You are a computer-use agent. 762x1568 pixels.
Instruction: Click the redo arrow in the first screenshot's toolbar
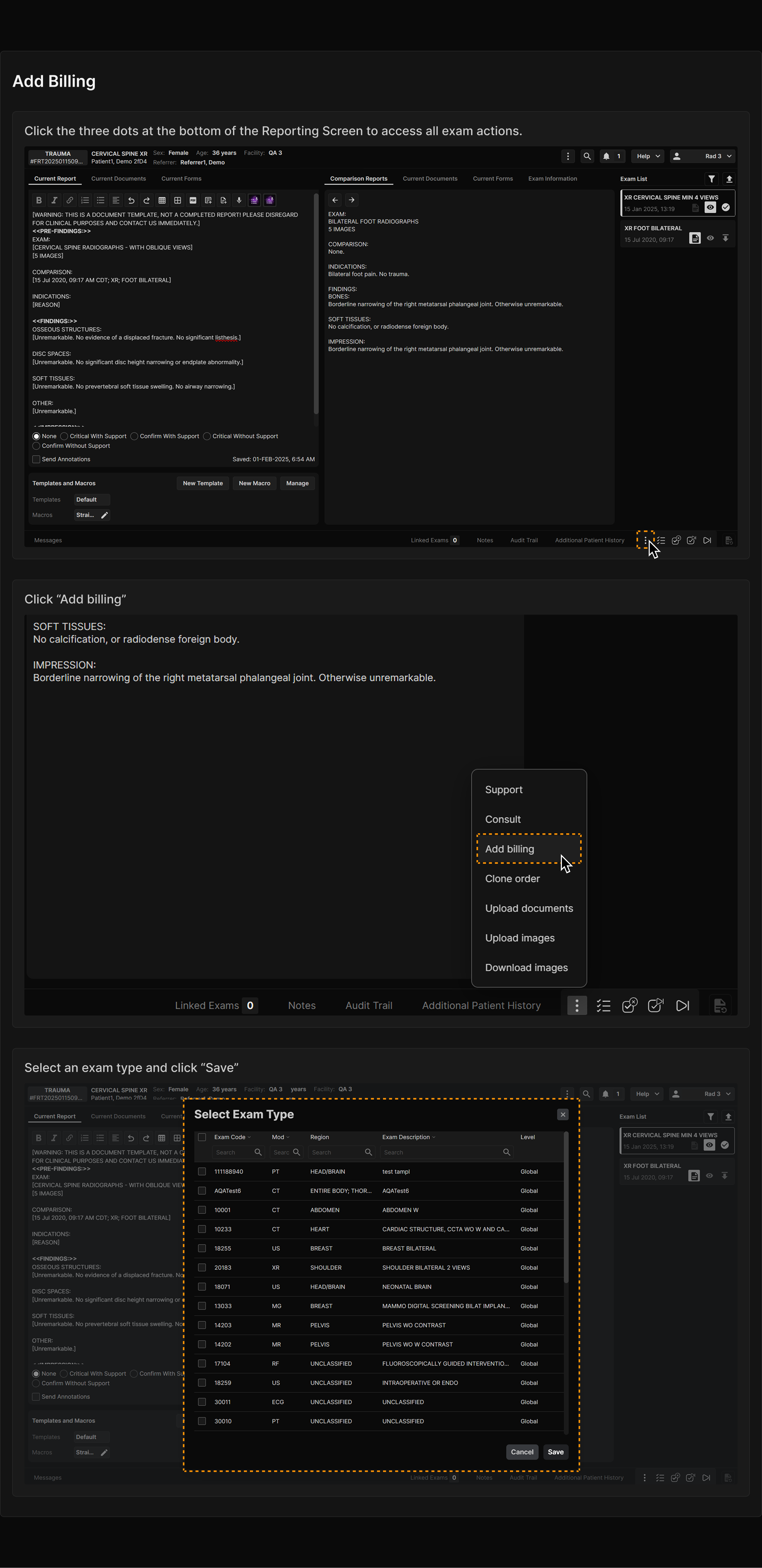[147, 200]
